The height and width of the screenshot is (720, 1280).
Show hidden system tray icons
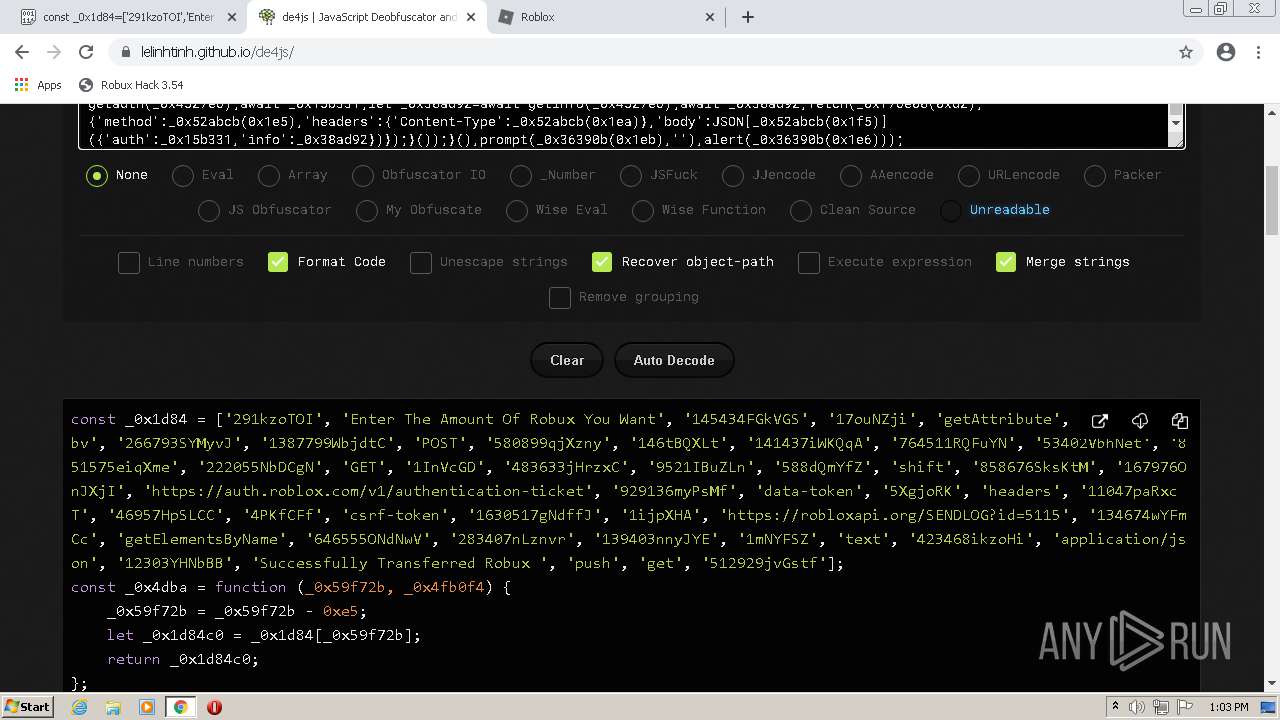[x=1116, y=707]
